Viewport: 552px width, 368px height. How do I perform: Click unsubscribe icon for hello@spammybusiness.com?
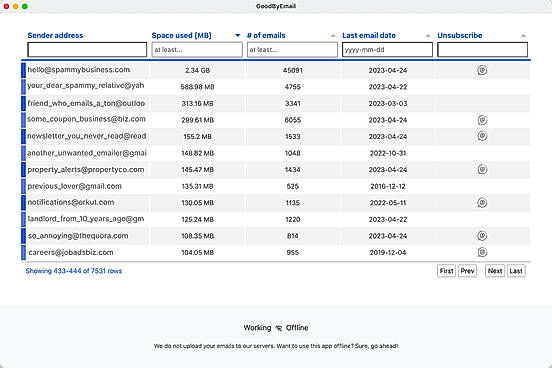click(x=482, y=70)
